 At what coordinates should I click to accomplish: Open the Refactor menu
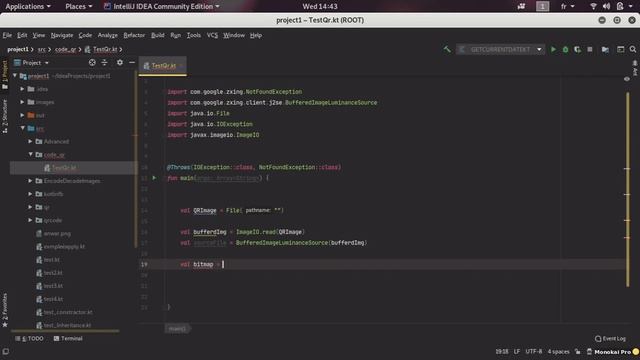click(x=134, y=35)
